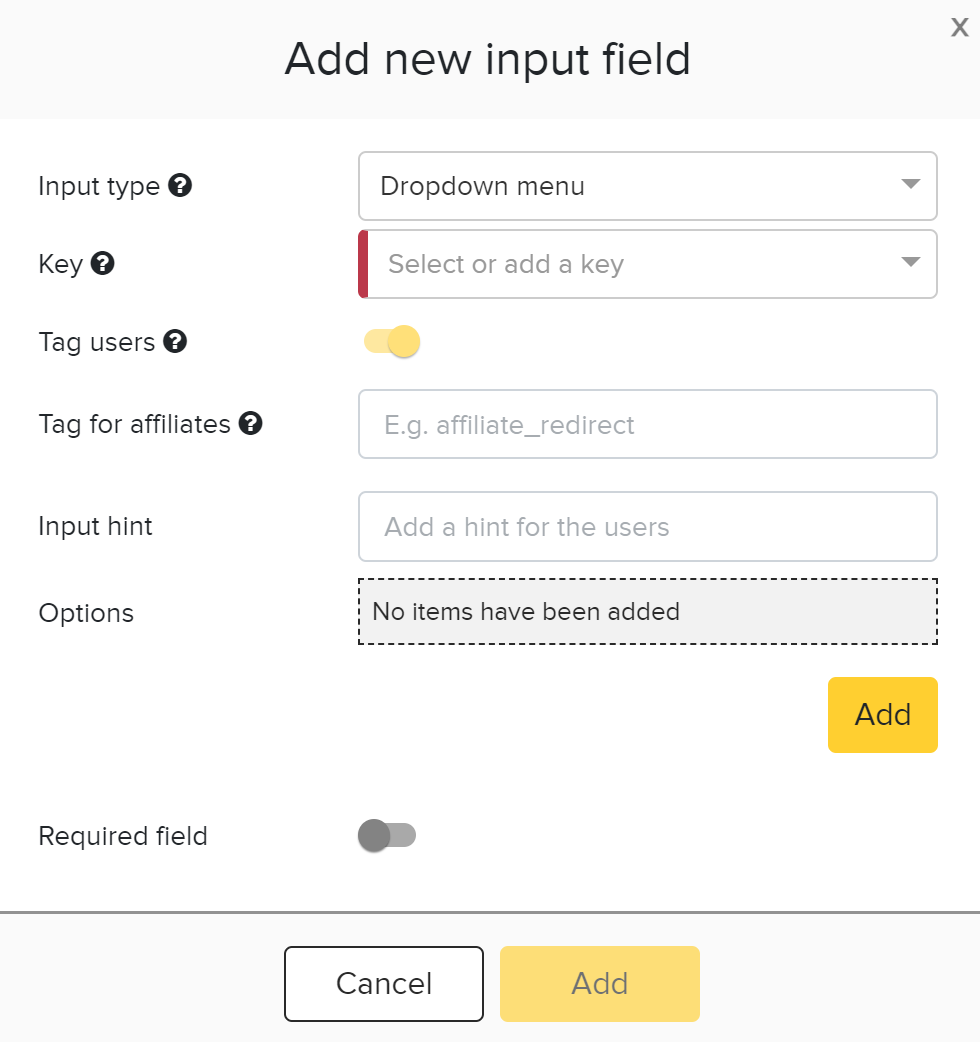Screen dimensions: 980x1042
Task: Click the help icon beside Input type
Action: point(180,185)
